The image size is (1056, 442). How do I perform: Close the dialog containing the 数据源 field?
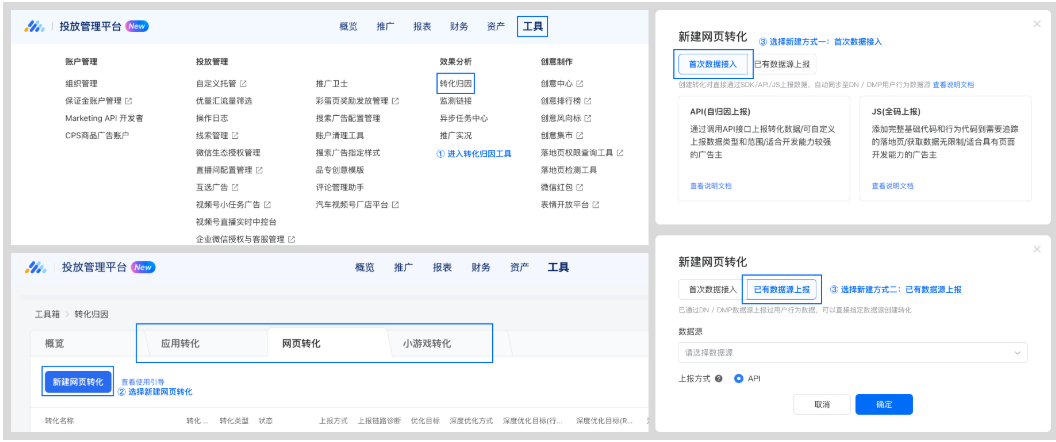(1036, 250)
